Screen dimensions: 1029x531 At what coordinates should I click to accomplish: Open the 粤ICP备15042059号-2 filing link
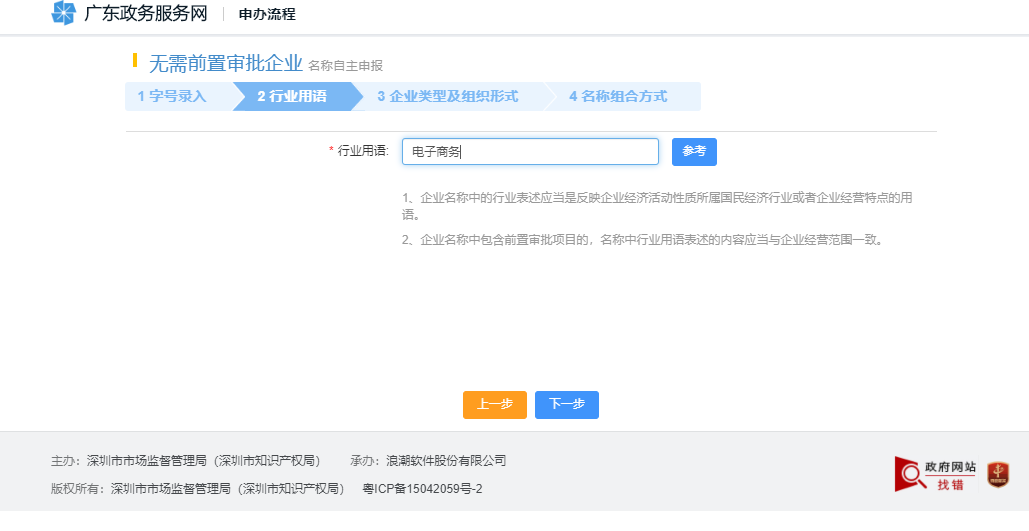[422, 489]
